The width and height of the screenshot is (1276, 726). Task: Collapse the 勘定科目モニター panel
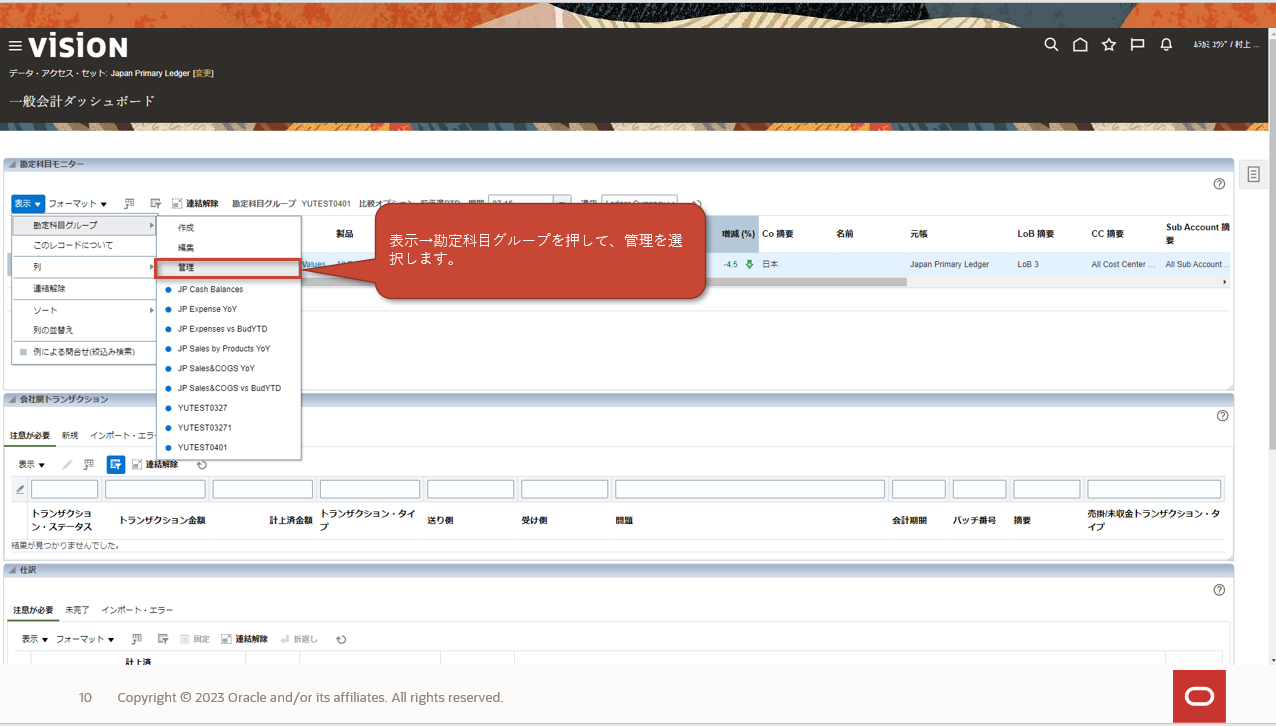click(12, 164)
